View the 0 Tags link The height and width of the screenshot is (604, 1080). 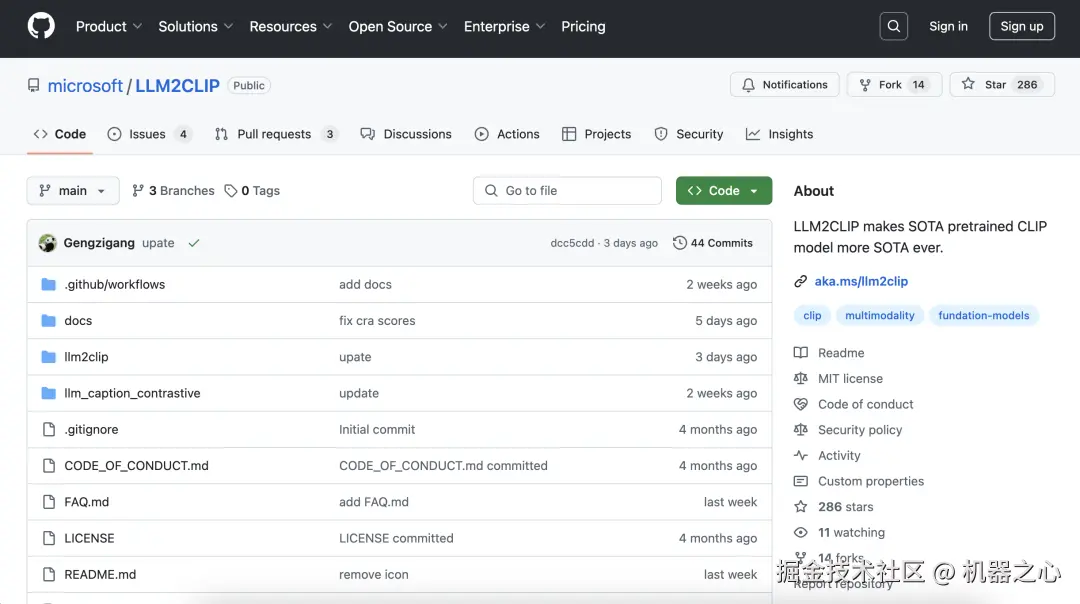[252, 191]
